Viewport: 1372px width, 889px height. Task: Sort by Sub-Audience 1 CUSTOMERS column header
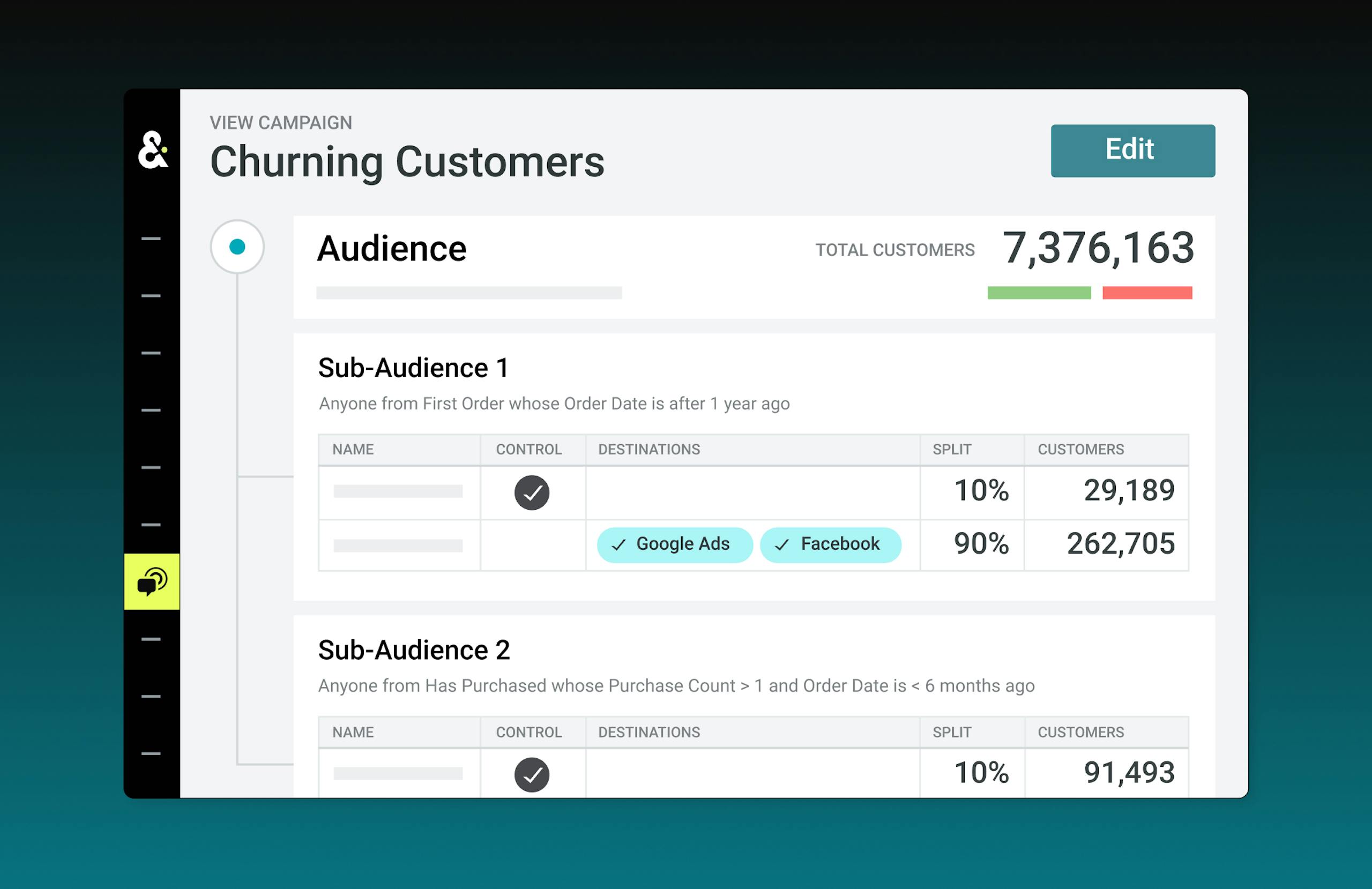click(1080, 449)
